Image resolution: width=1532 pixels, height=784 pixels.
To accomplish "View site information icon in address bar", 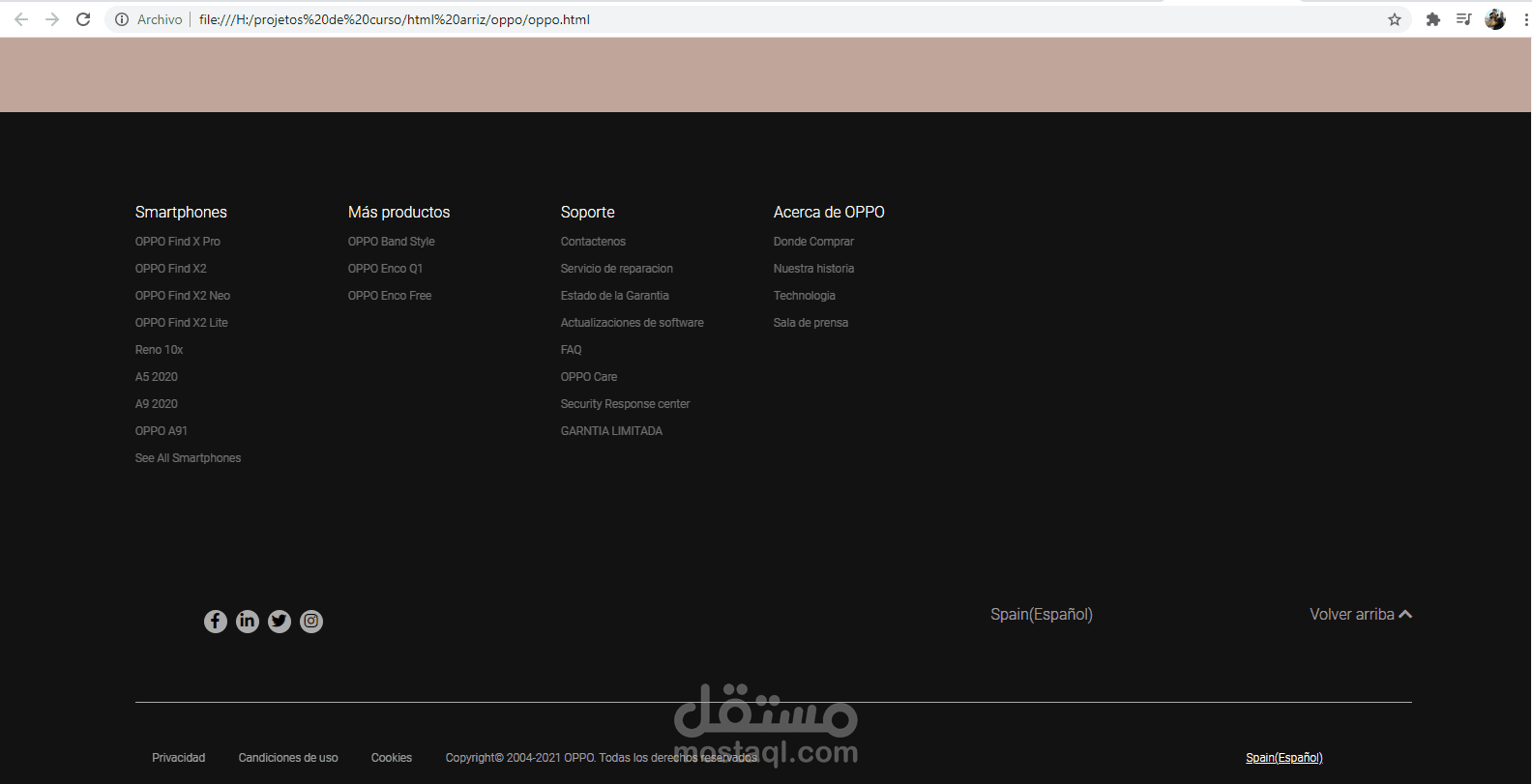I will pos(122,19).
